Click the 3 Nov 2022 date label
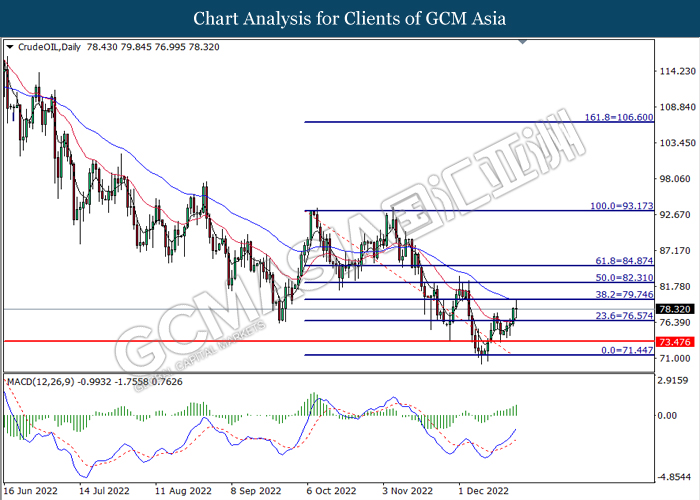This screenshot has height=500, width=700. [408, 491]
